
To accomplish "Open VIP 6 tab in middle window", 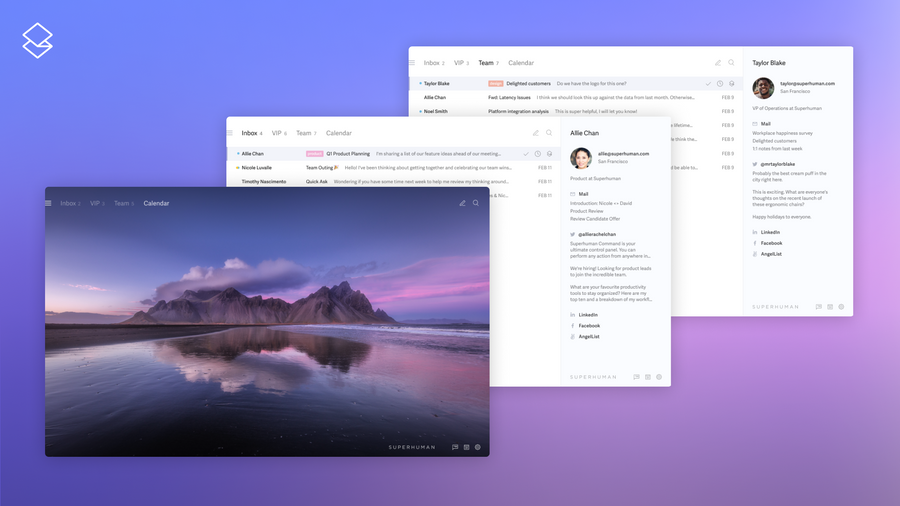I will point(279,133).
